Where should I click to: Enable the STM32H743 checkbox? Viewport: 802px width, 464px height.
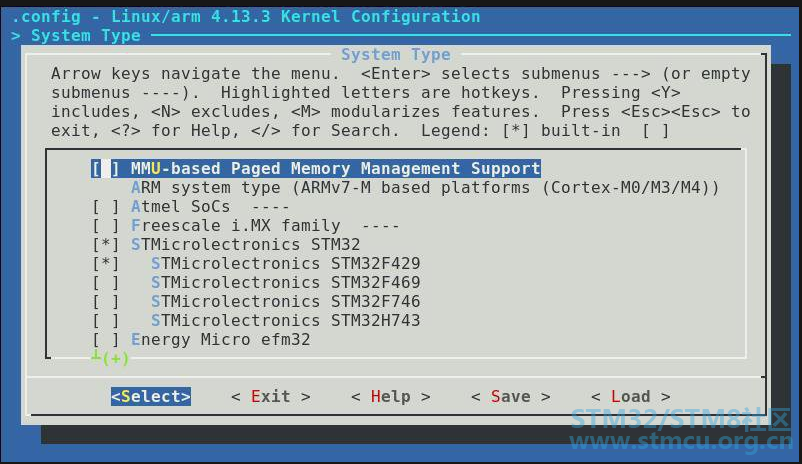point(105,320)
